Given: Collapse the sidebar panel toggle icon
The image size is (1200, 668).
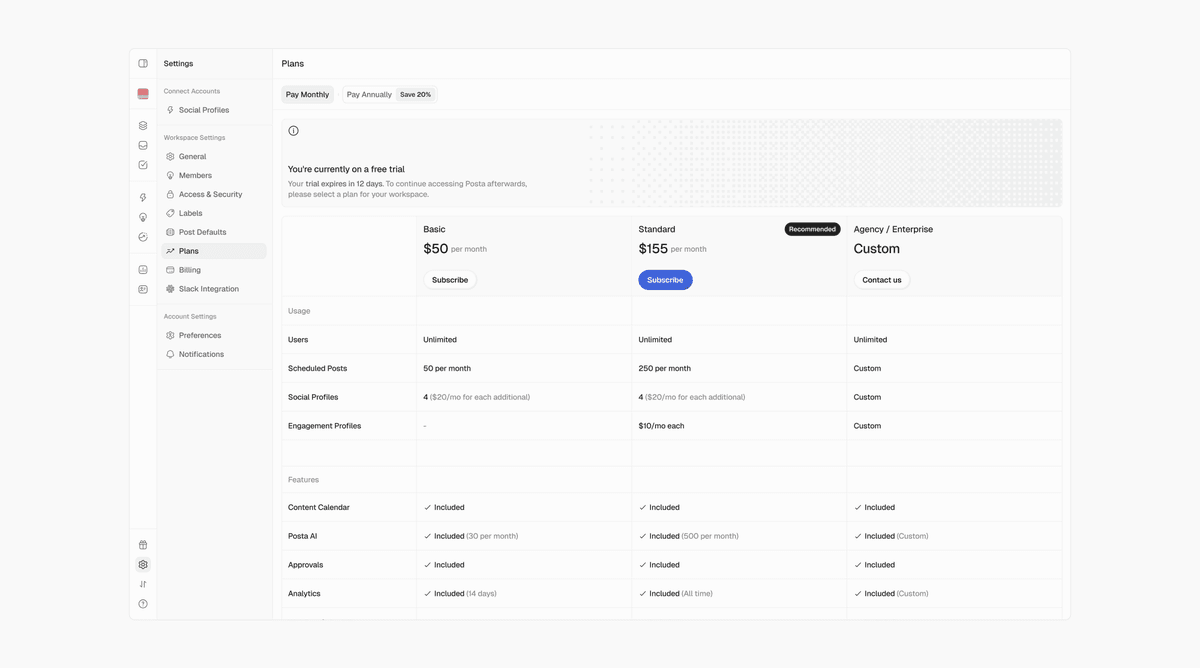Looking at the screenshot, I should [143, 64].
